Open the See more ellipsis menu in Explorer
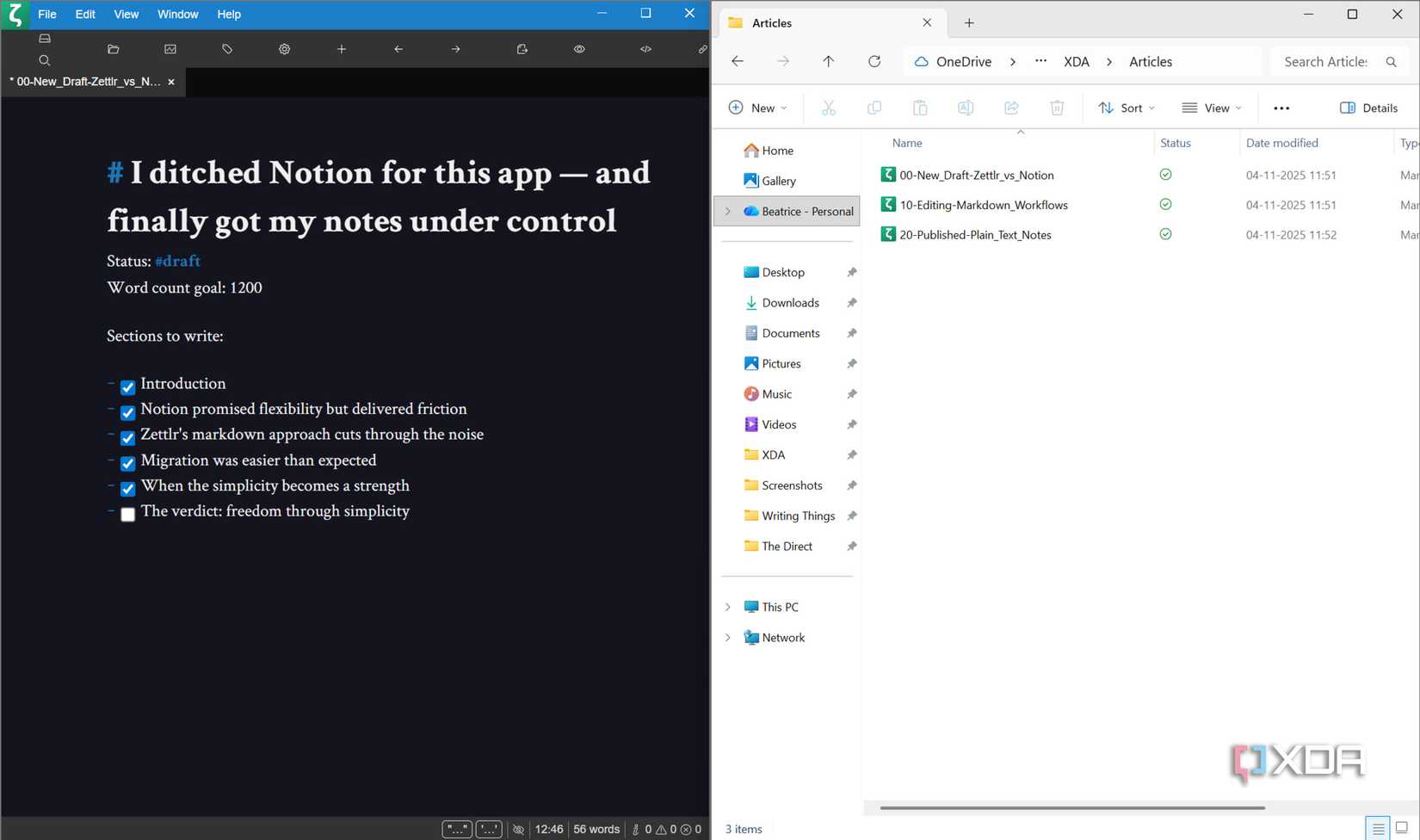Image resolution: width=1420 pixels, height=840 pixels. tap(1281, 108)
